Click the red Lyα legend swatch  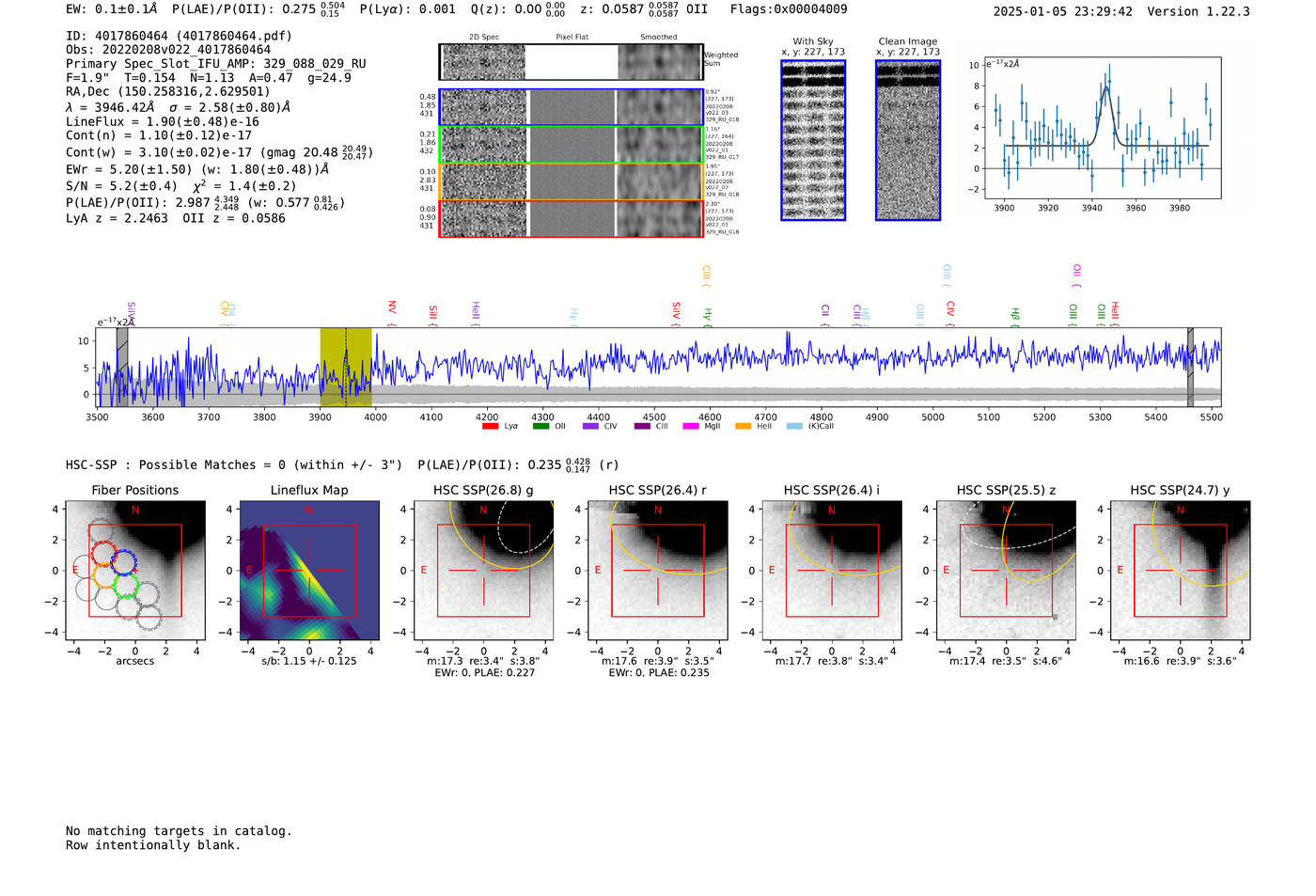coord(490,427)
